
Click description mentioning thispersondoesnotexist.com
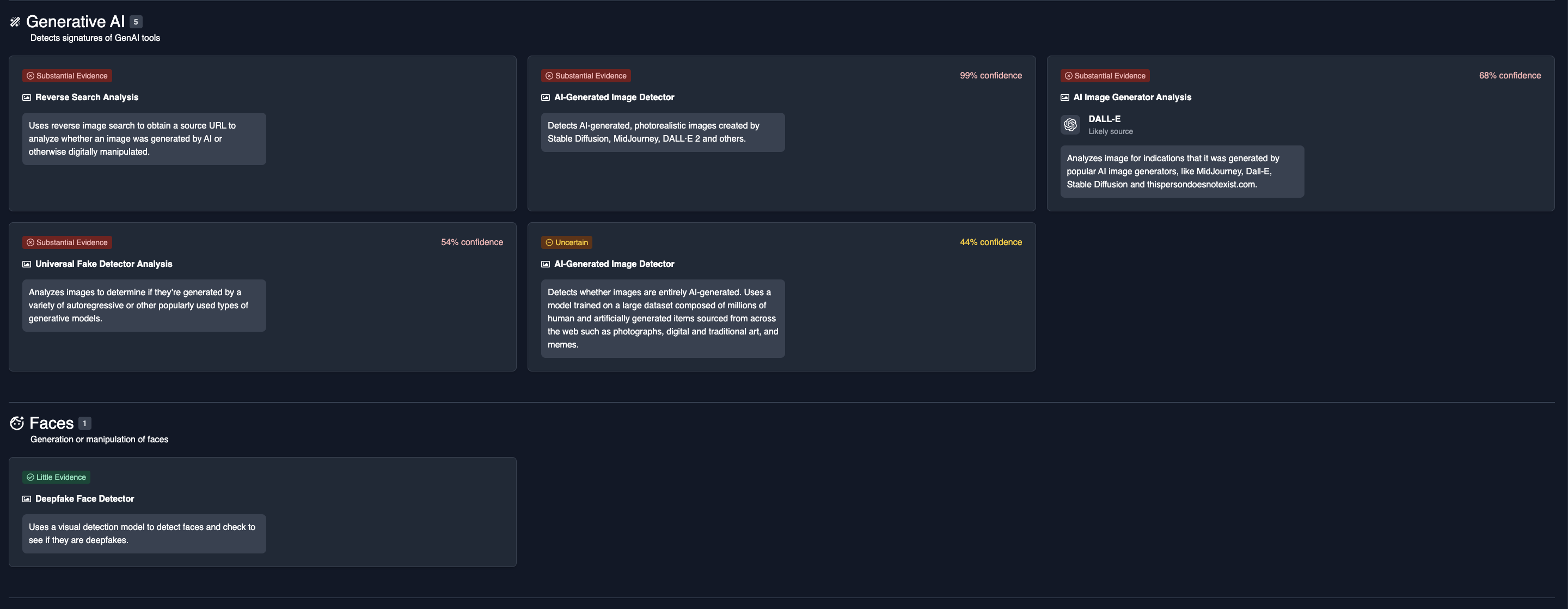(1182, 172)
